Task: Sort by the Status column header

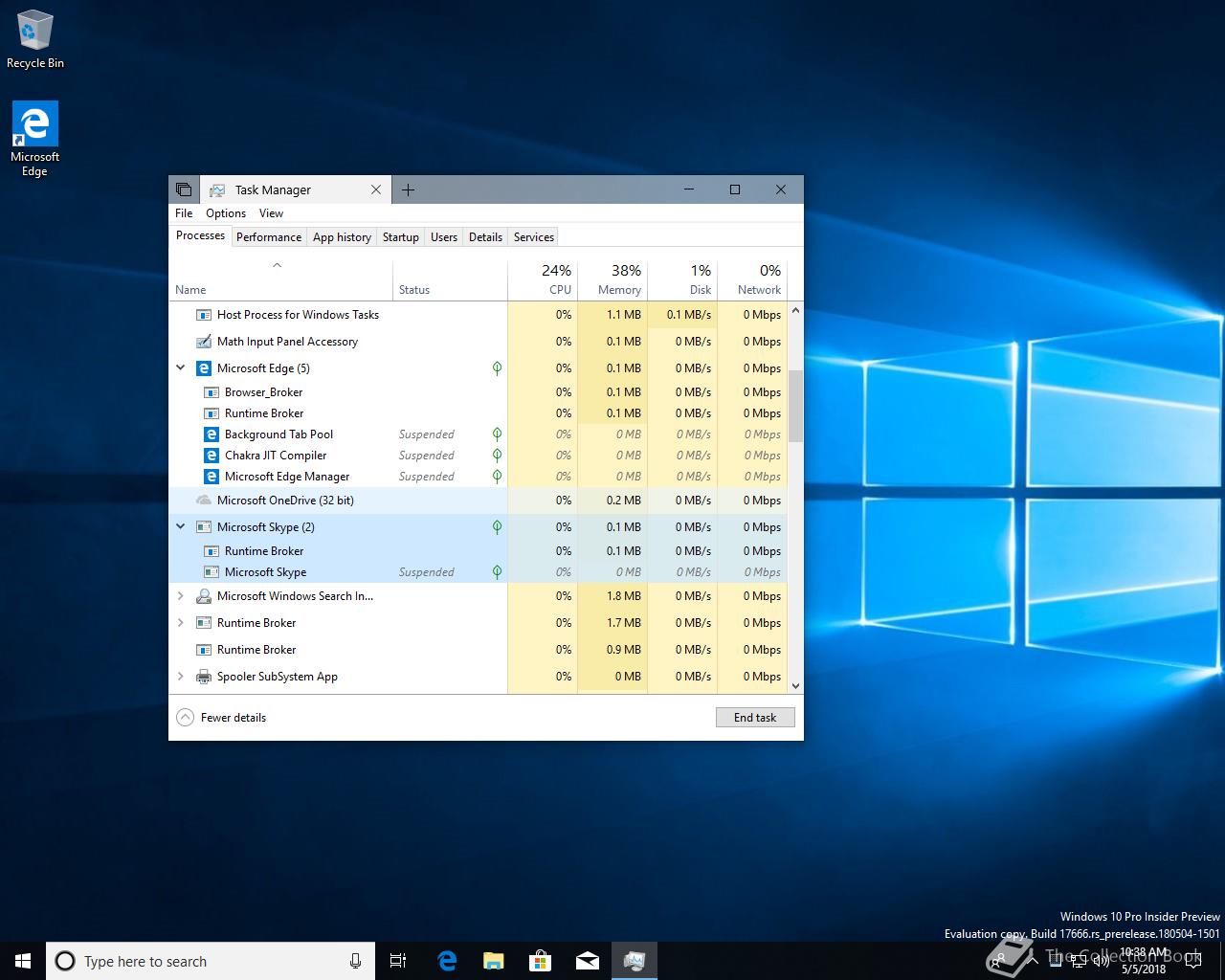Action: (x=450, y=279)
